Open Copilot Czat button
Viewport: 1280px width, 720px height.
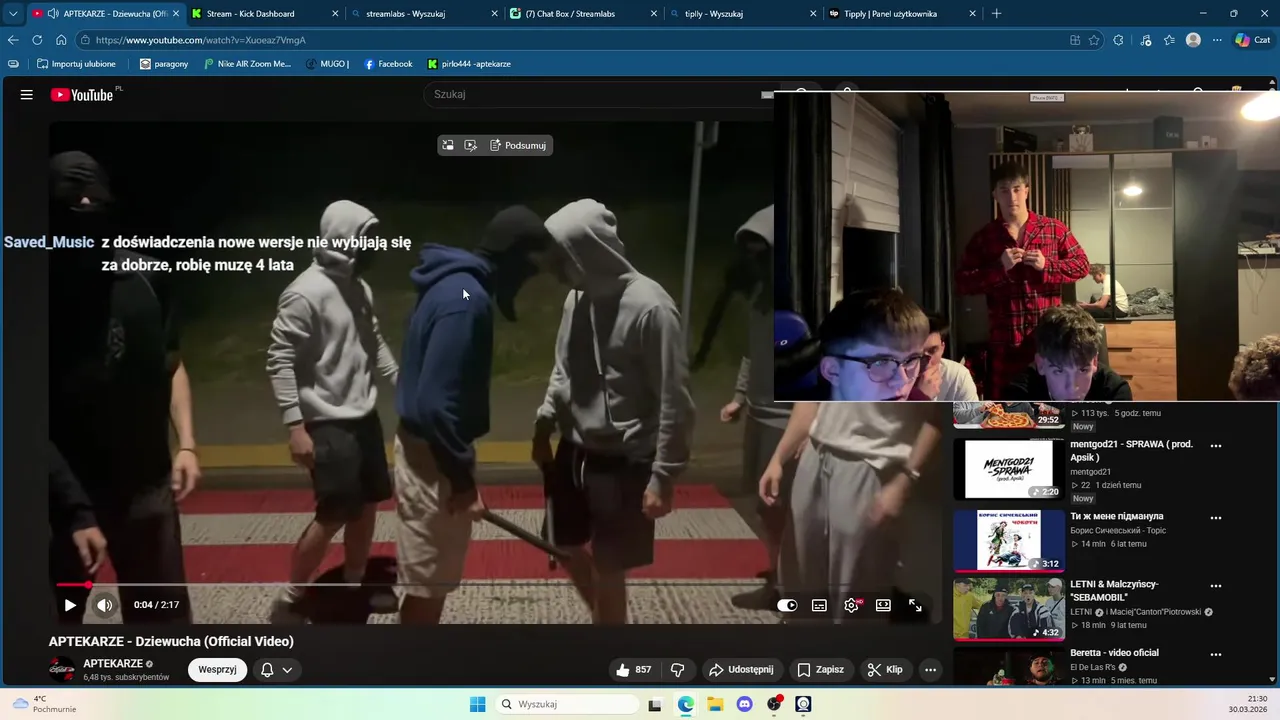pos(1253,40)
